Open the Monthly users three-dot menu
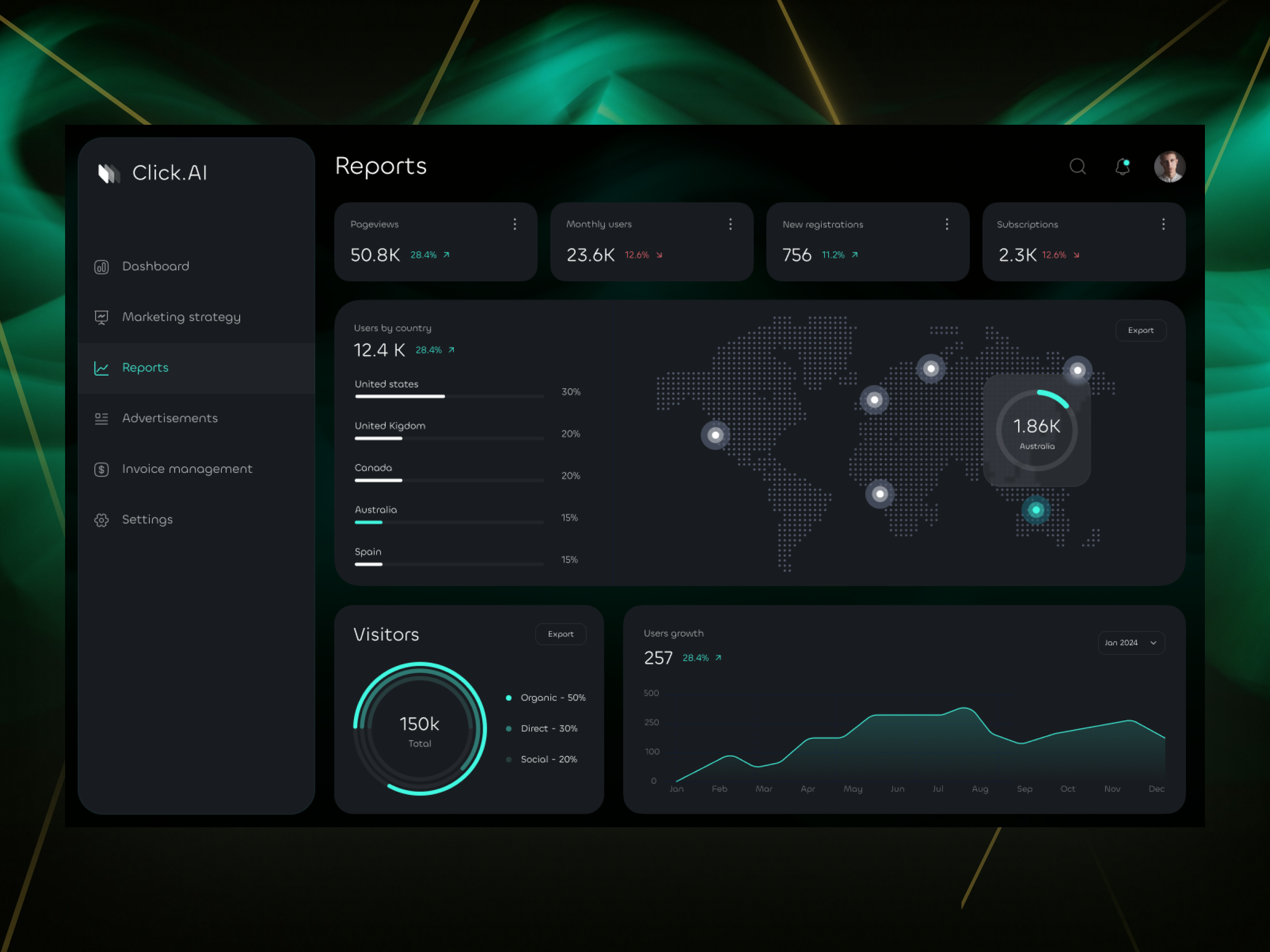1270x952 pixels. (x=730, y=224)
